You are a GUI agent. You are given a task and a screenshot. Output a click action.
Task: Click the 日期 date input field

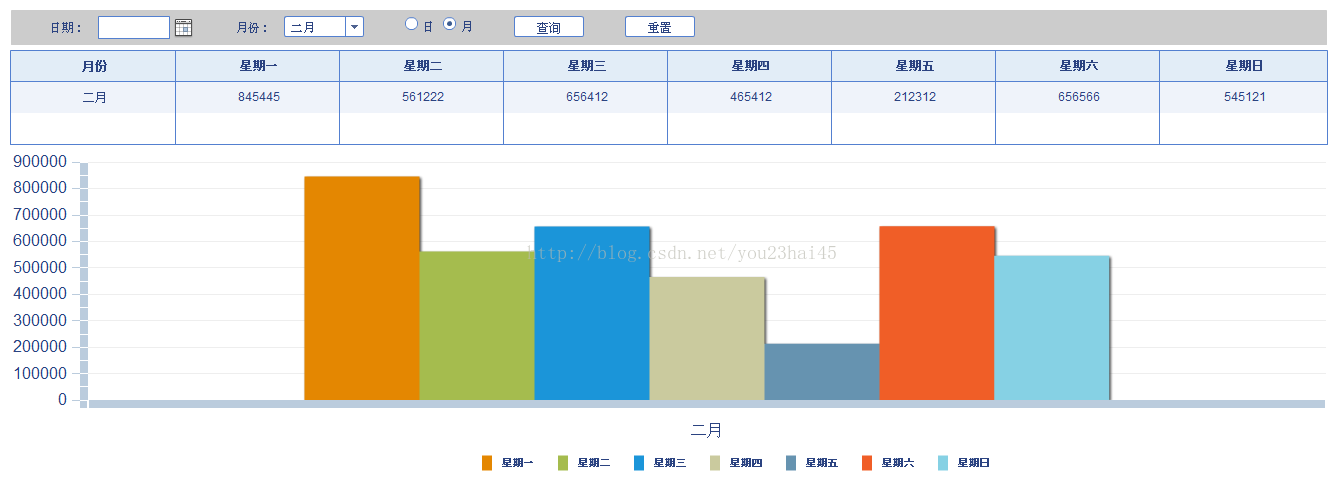click(134, 27)
